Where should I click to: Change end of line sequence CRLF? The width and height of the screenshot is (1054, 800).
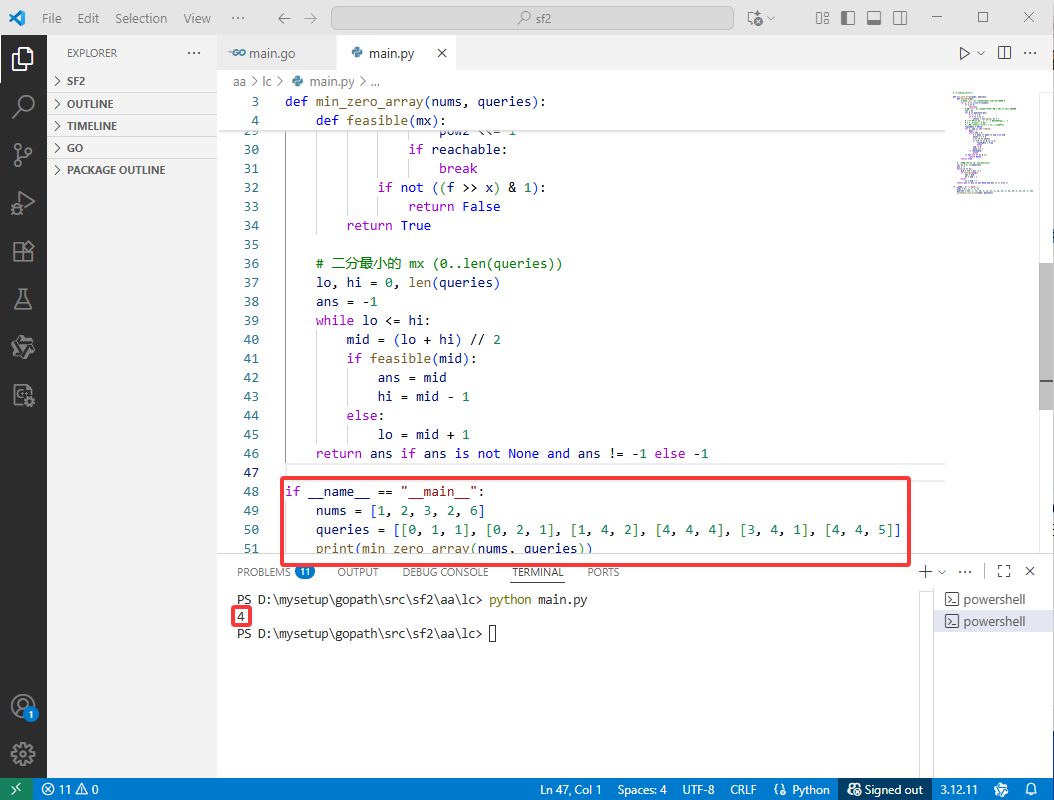743,789
